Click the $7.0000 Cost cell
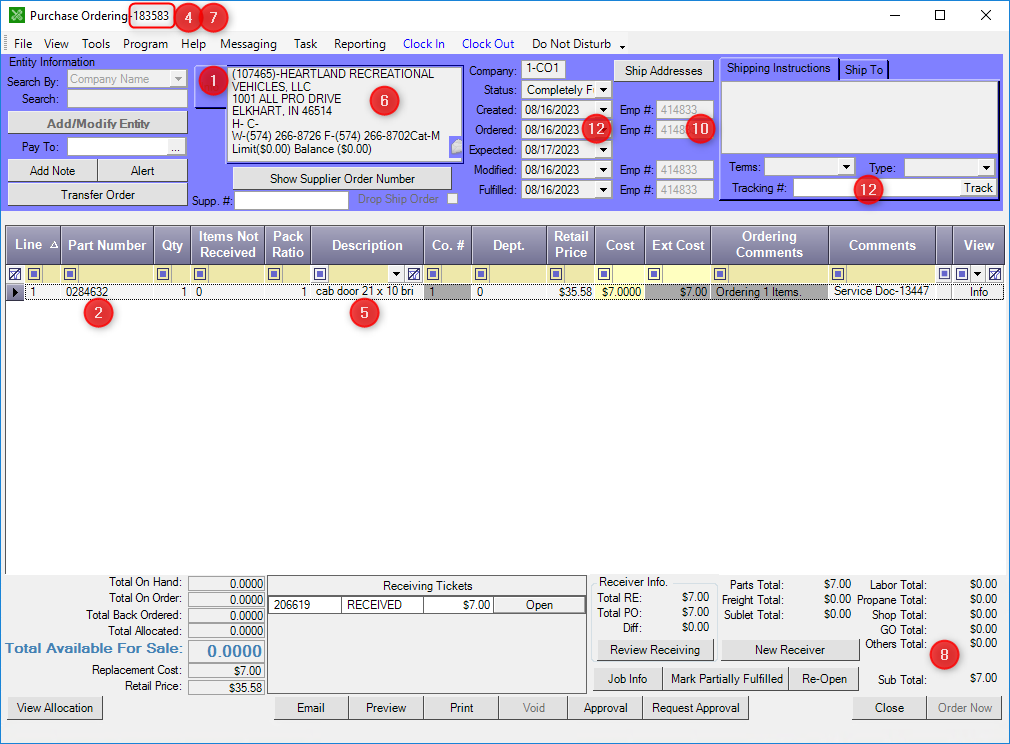This screenshot has height=744, width=1010. pos(621,292)
